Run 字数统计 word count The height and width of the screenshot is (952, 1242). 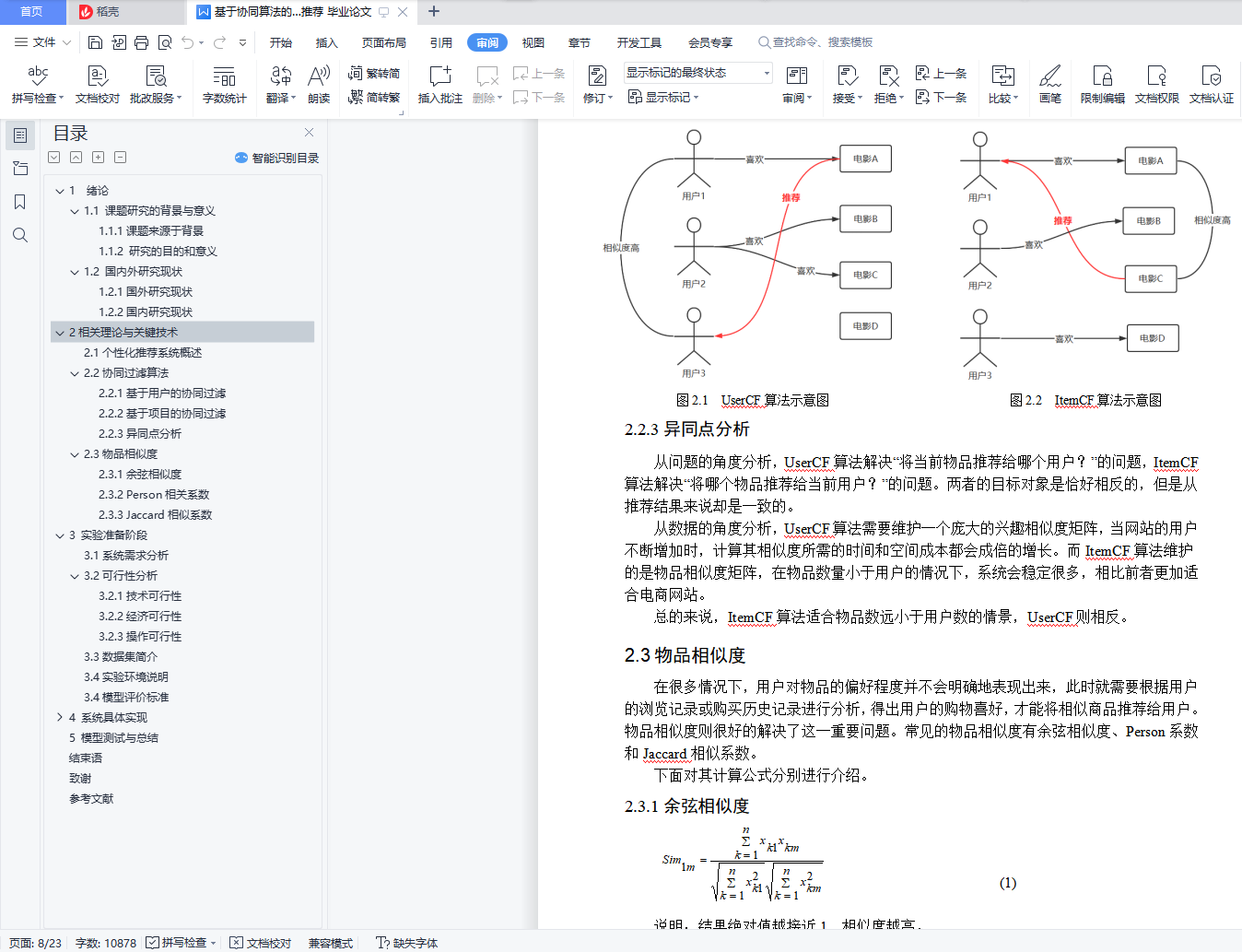[x=225, y=84]
